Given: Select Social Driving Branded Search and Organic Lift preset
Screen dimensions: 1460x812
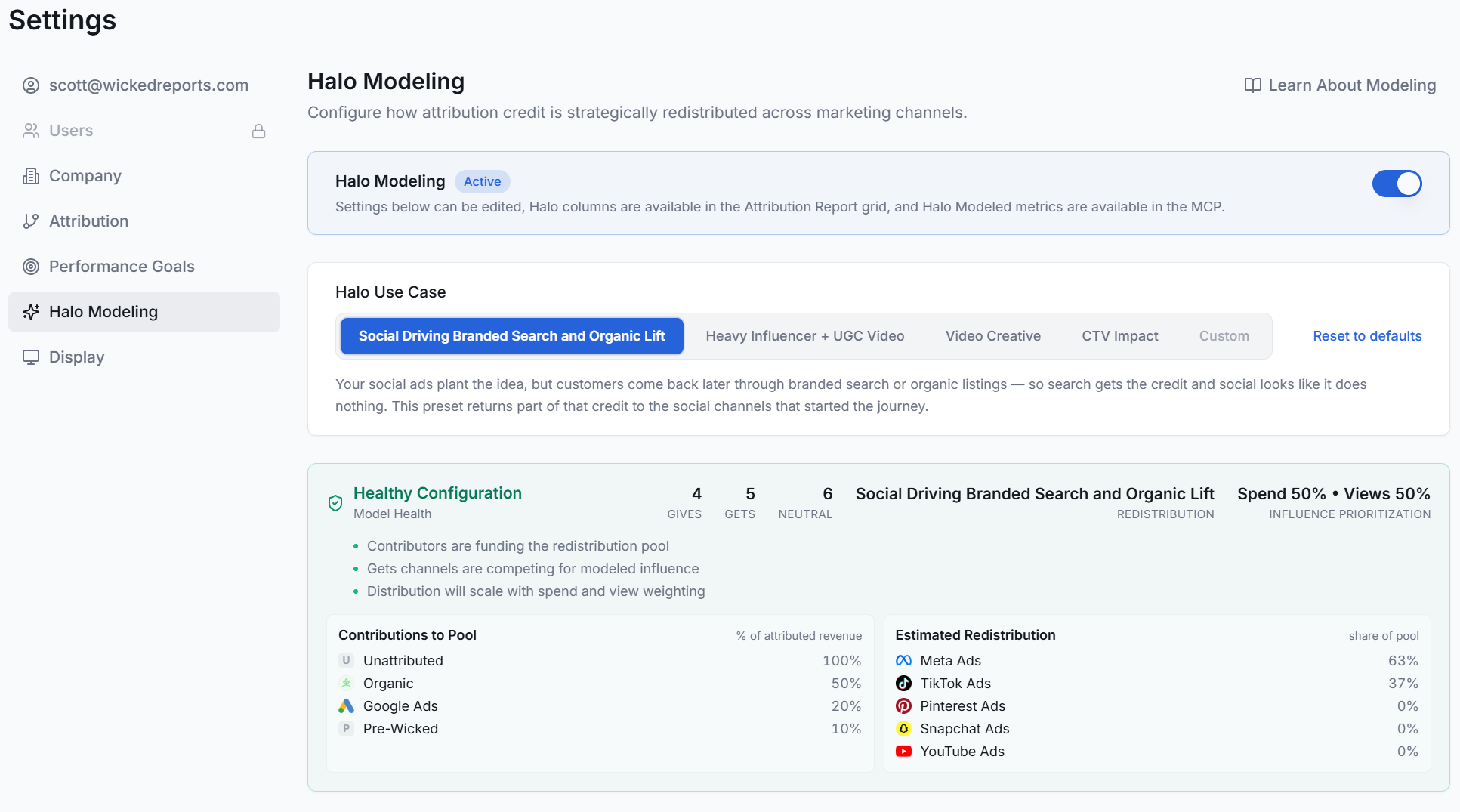Looking at the screenshot, I should click(x=512, y=336).
